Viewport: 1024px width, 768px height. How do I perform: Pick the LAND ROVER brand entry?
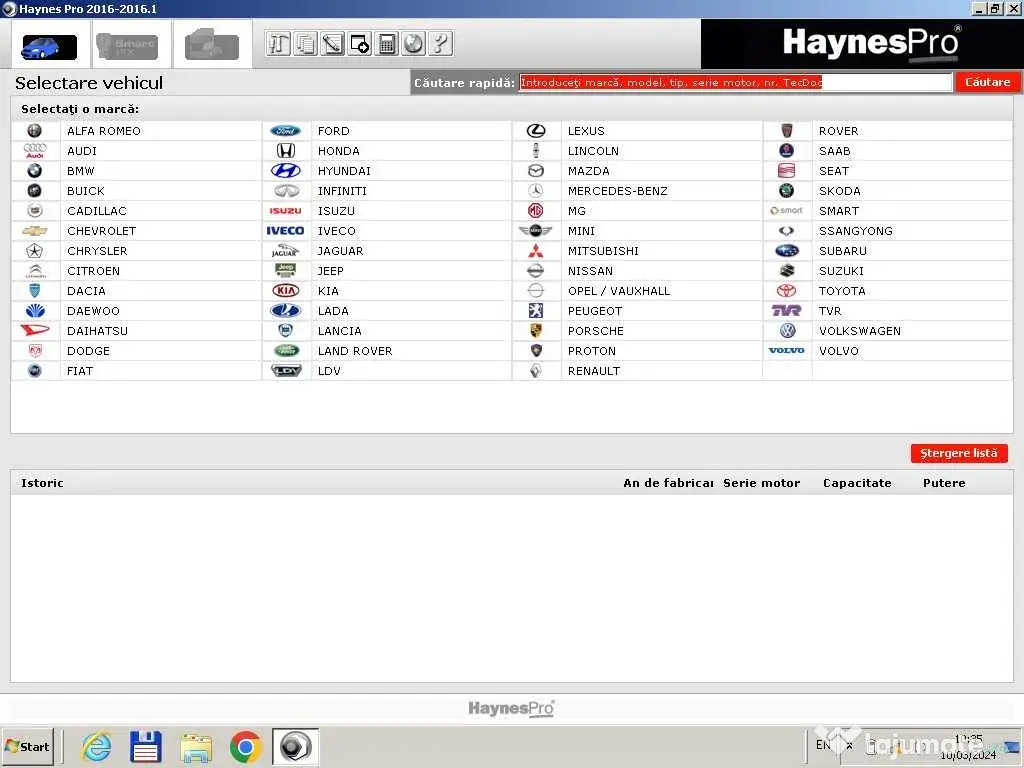pos(354,351)
